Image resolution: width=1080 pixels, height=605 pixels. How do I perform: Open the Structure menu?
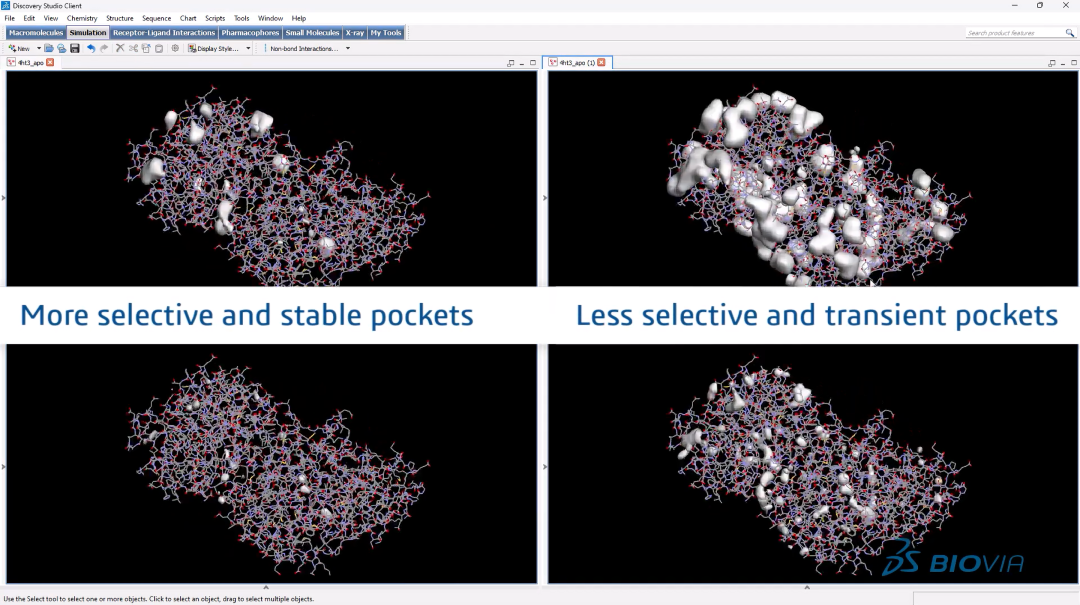tap(120, 18)
